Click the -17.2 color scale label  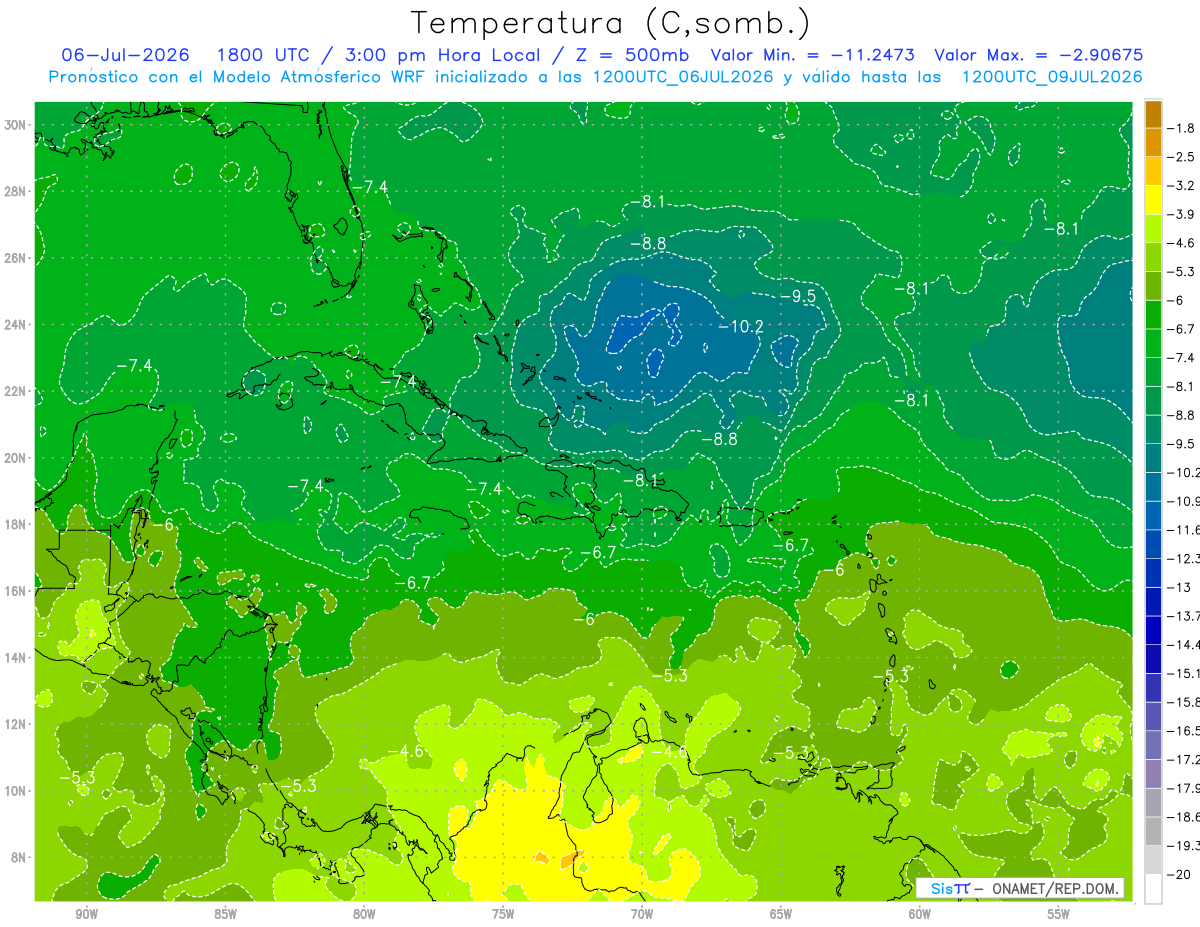[x=1183, y=760]
